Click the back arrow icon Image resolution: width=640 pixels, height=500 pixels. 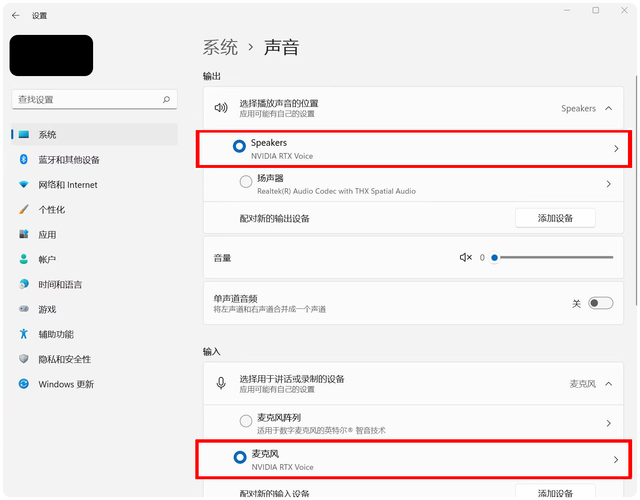[x=16, y=16]
